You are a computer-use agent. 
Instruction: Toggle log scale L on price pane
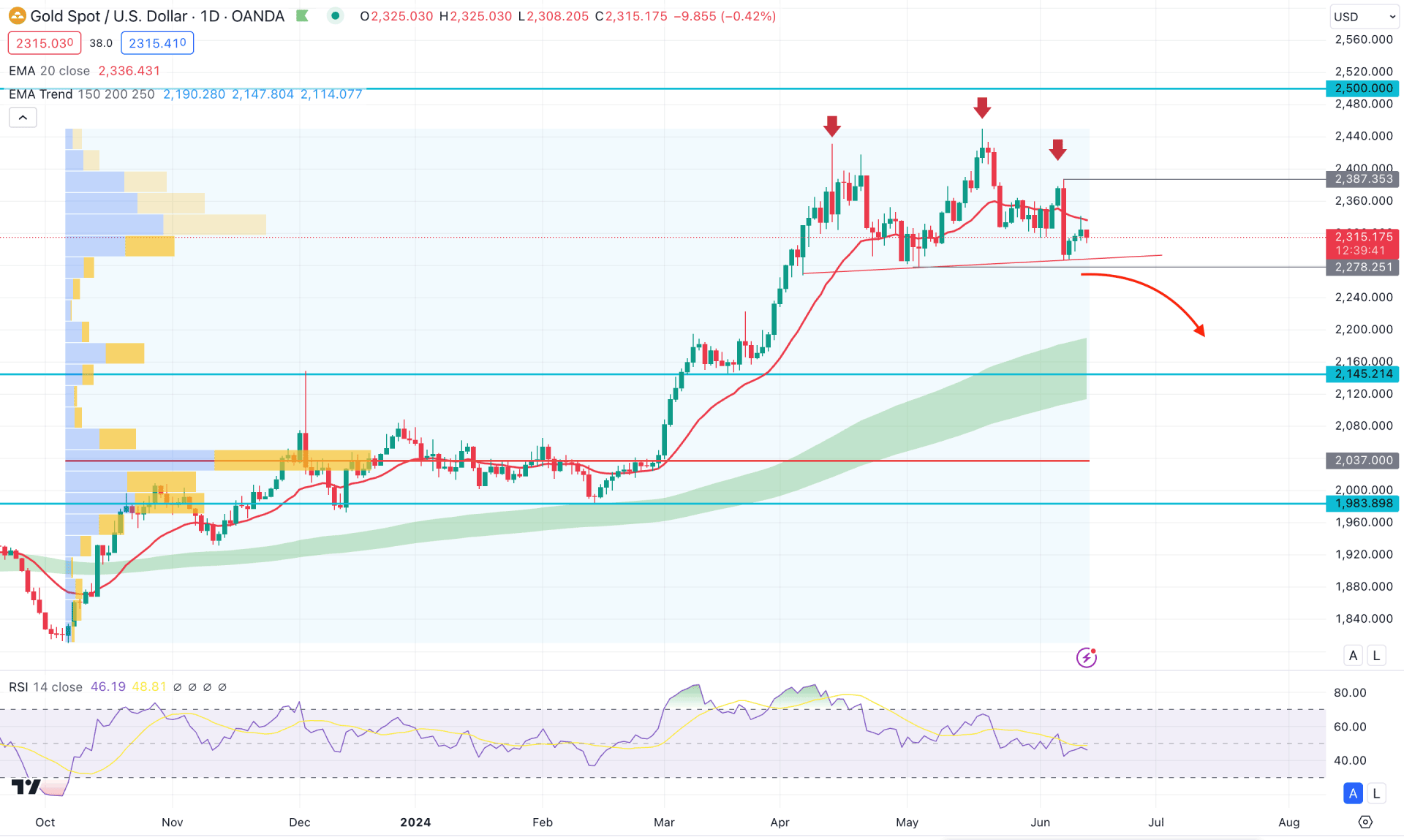pyautogui.click(x=1376, y=656)
